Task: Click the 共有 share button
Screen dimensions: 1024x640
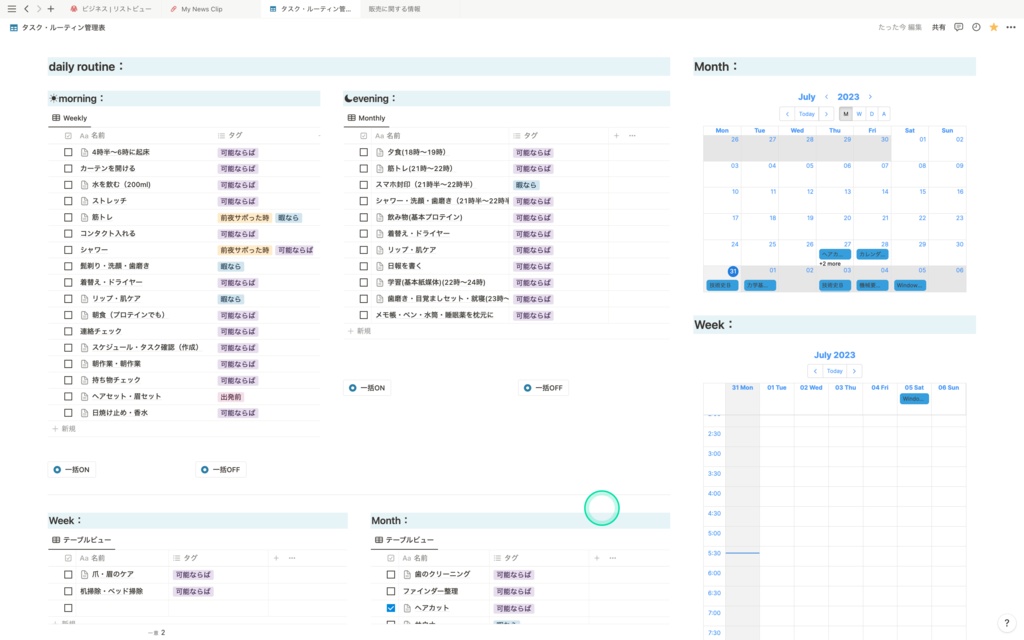Action: [x=938, y=27]
